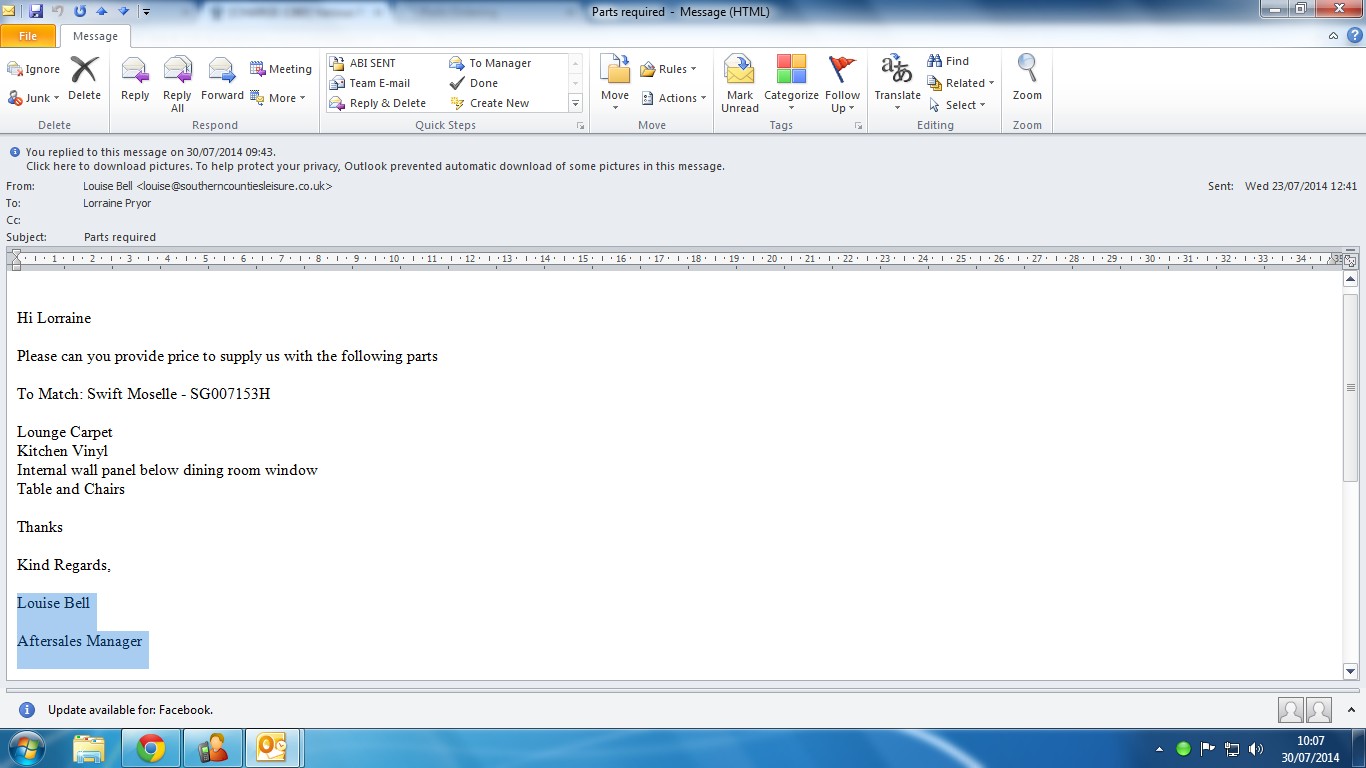Click the second contact photo in People Pane
The image size is (1366, 768).
tap(1319, 710)
